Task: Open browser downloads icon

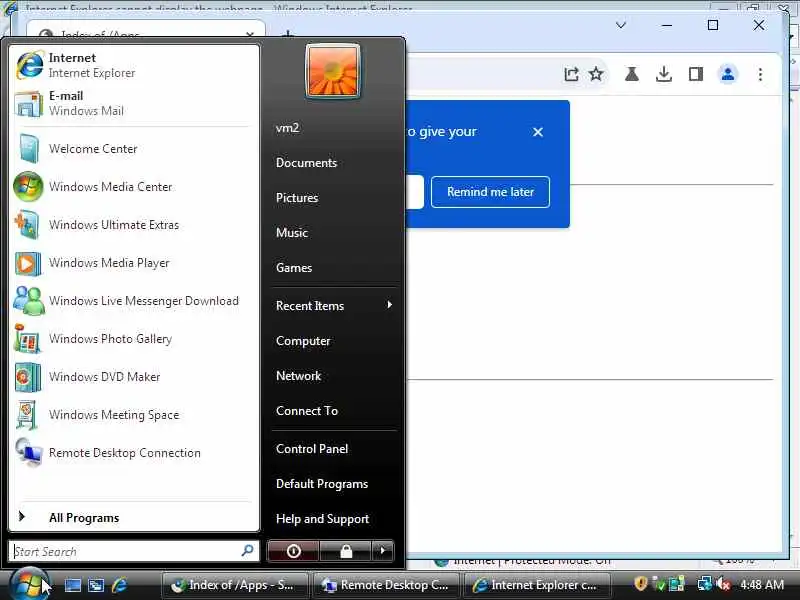Action: pos(664,74)
